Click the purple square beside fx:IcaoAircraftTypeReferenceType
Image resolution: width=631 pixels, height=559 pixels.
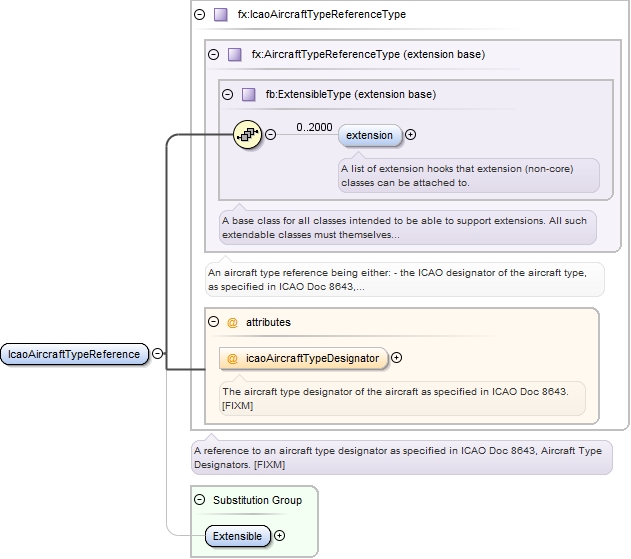pos(220,15)
